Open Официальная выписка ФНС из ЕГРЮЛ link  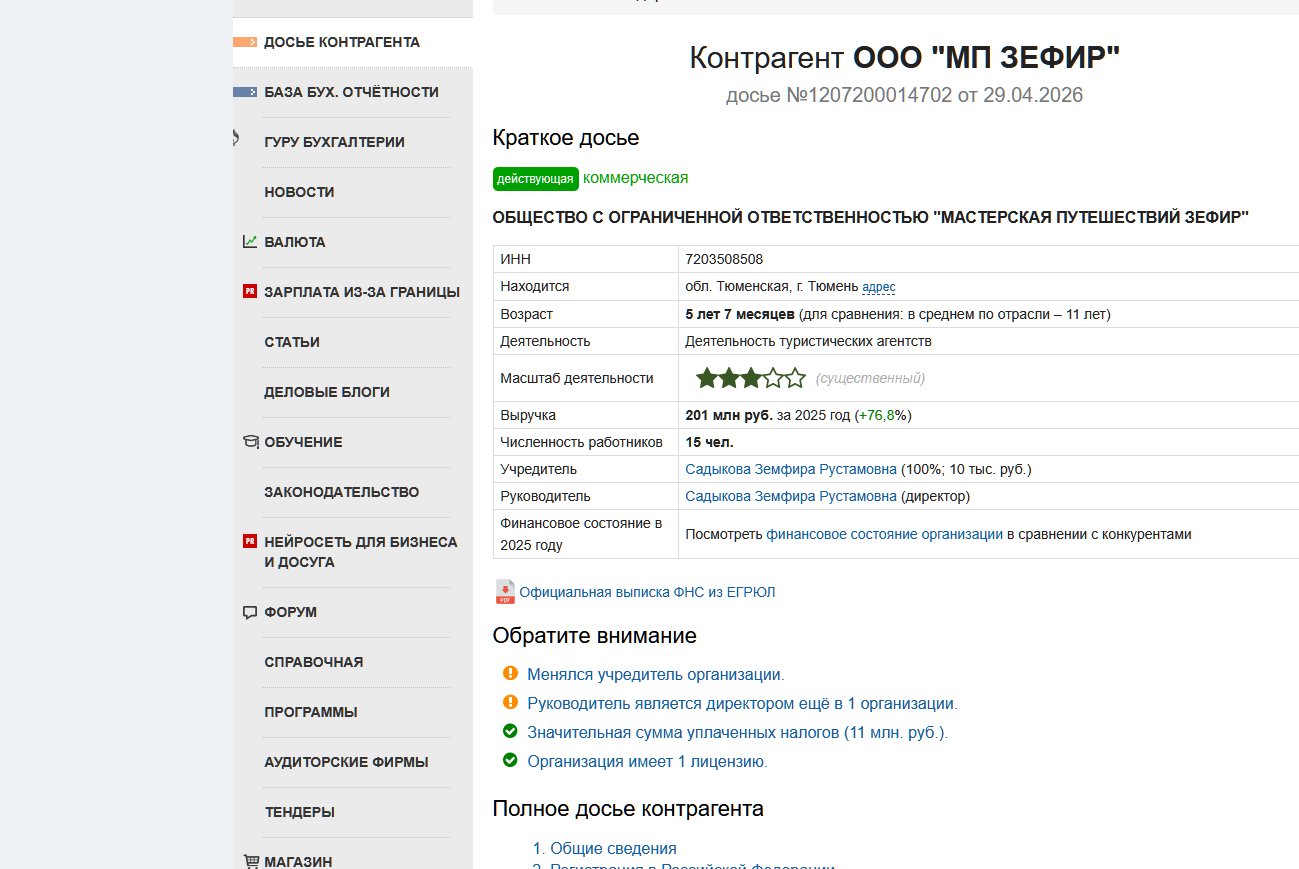tap(647, 592)
